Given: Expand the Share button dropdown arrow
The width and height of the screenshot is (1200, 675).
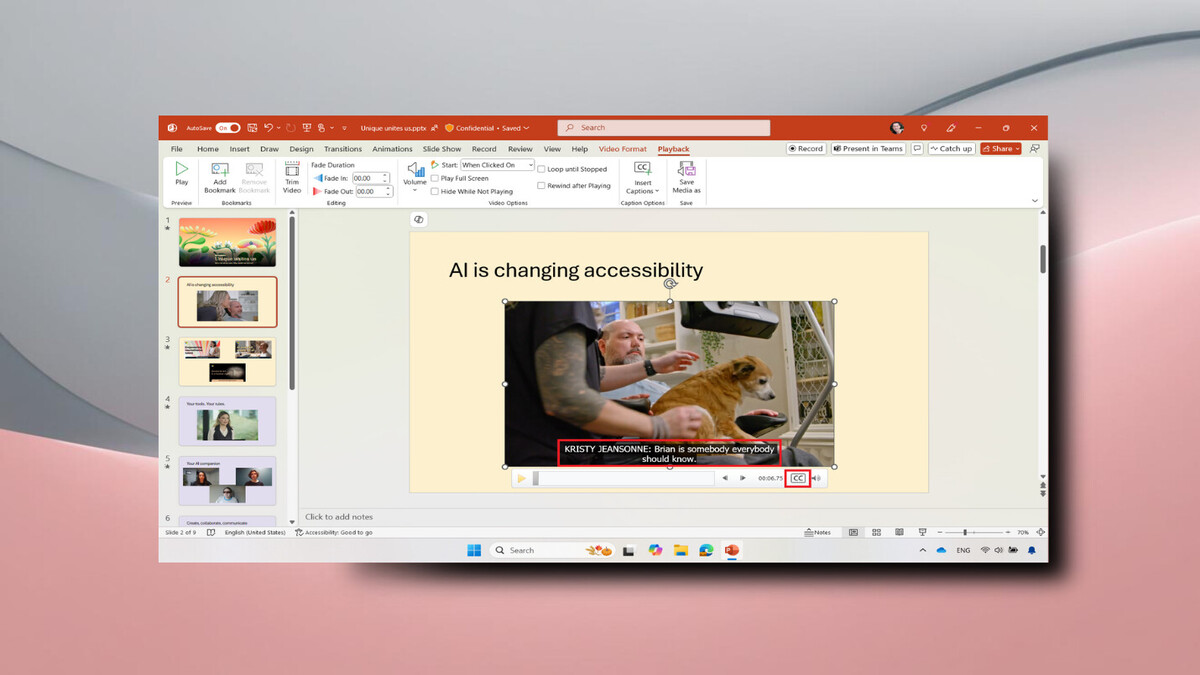Looking at the screenshot, I should click(1016, 148).
